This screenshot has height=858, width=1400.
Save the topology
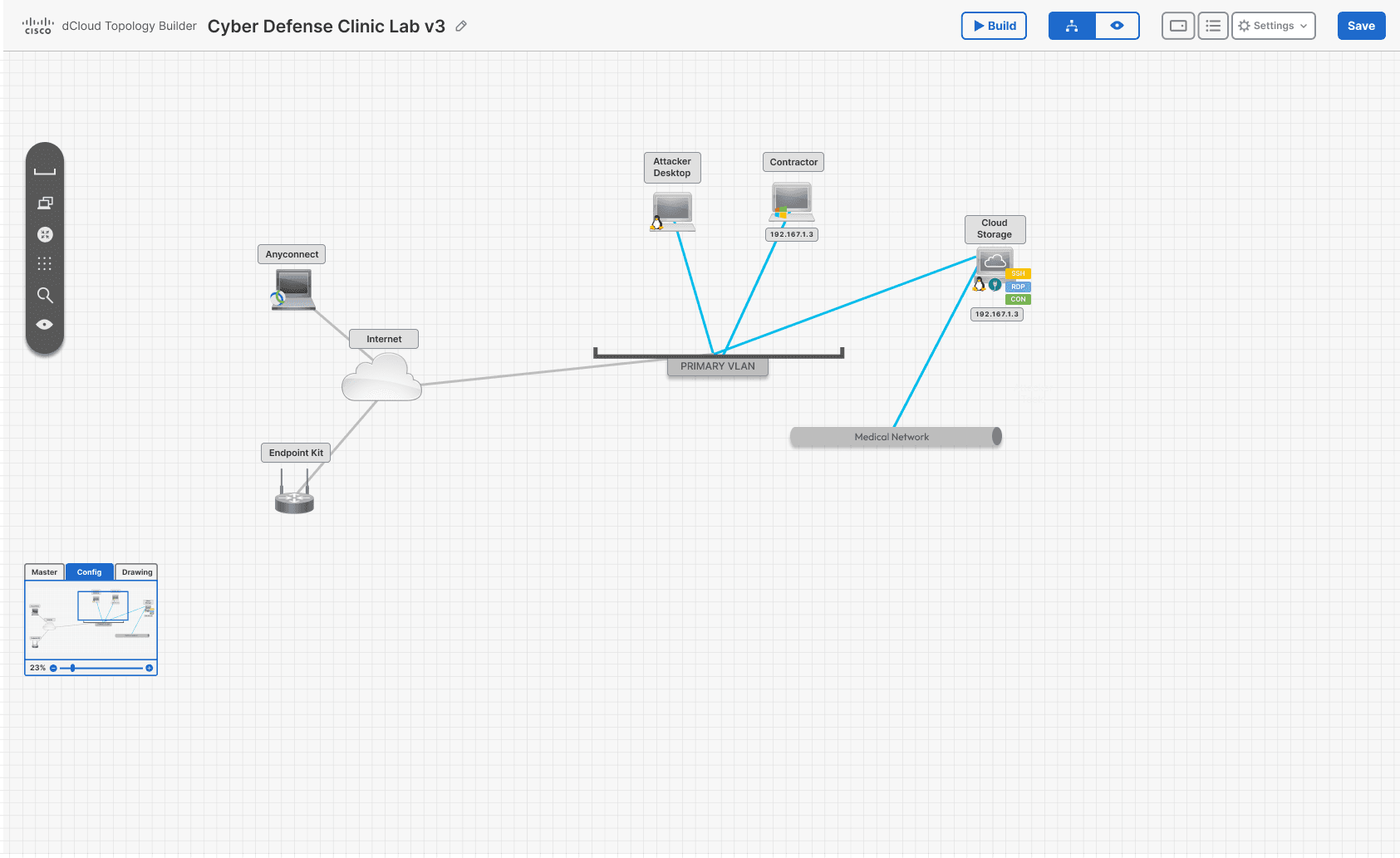point(1361,26)
